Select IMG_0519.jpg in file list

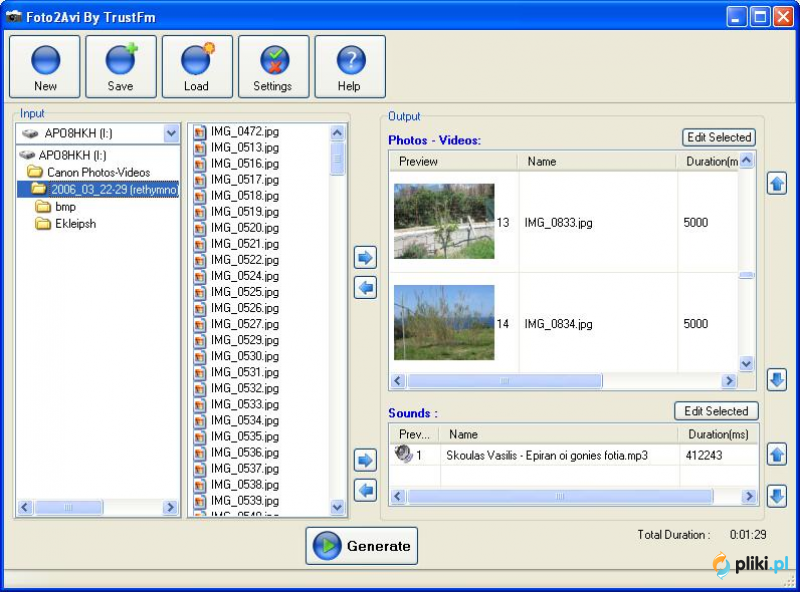click(x=245, y=212)
